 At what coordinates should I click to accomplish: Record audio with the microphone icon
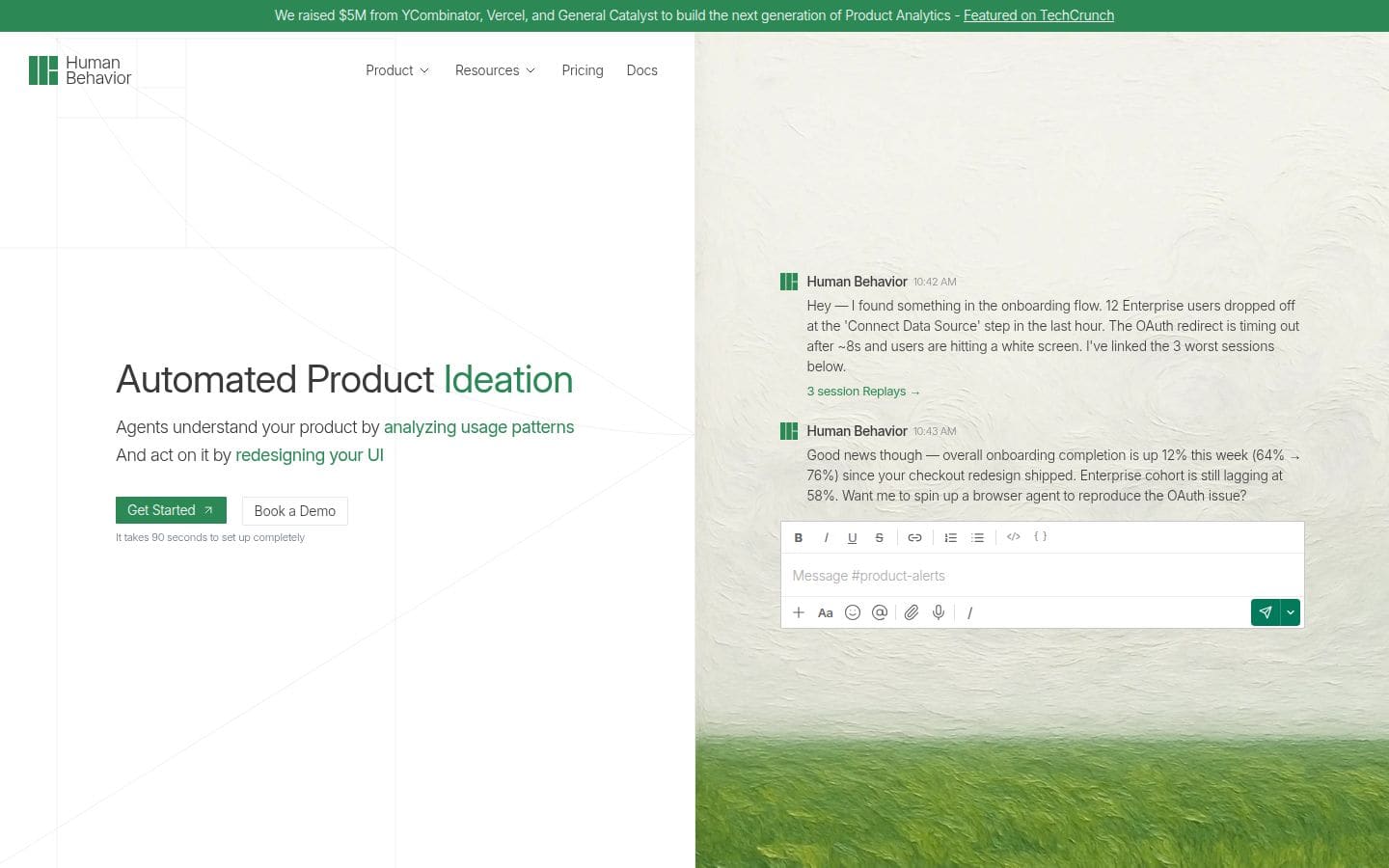coord(939,612)
